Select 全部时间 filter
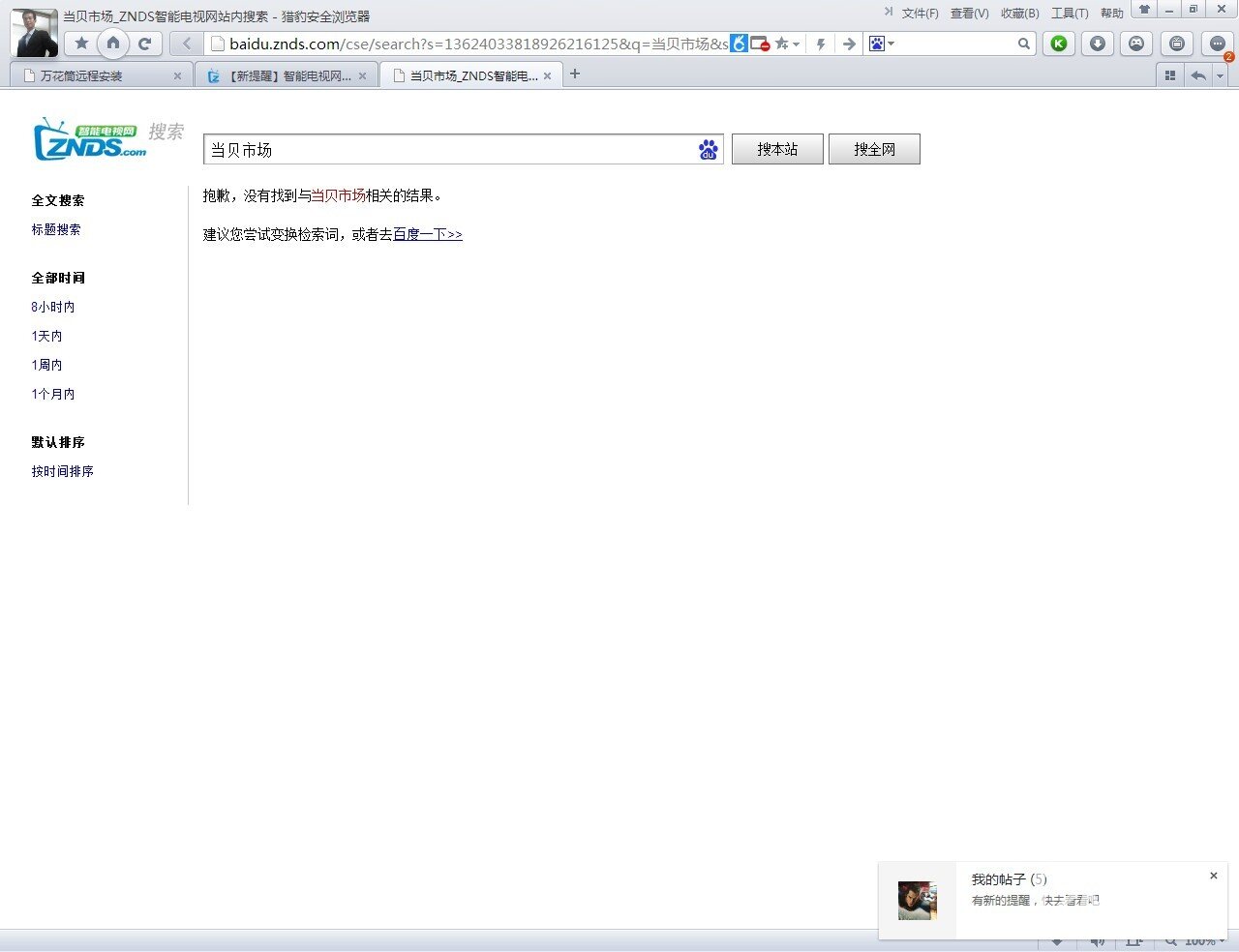This screenshot has height=952, width=1239. [58, 278]
